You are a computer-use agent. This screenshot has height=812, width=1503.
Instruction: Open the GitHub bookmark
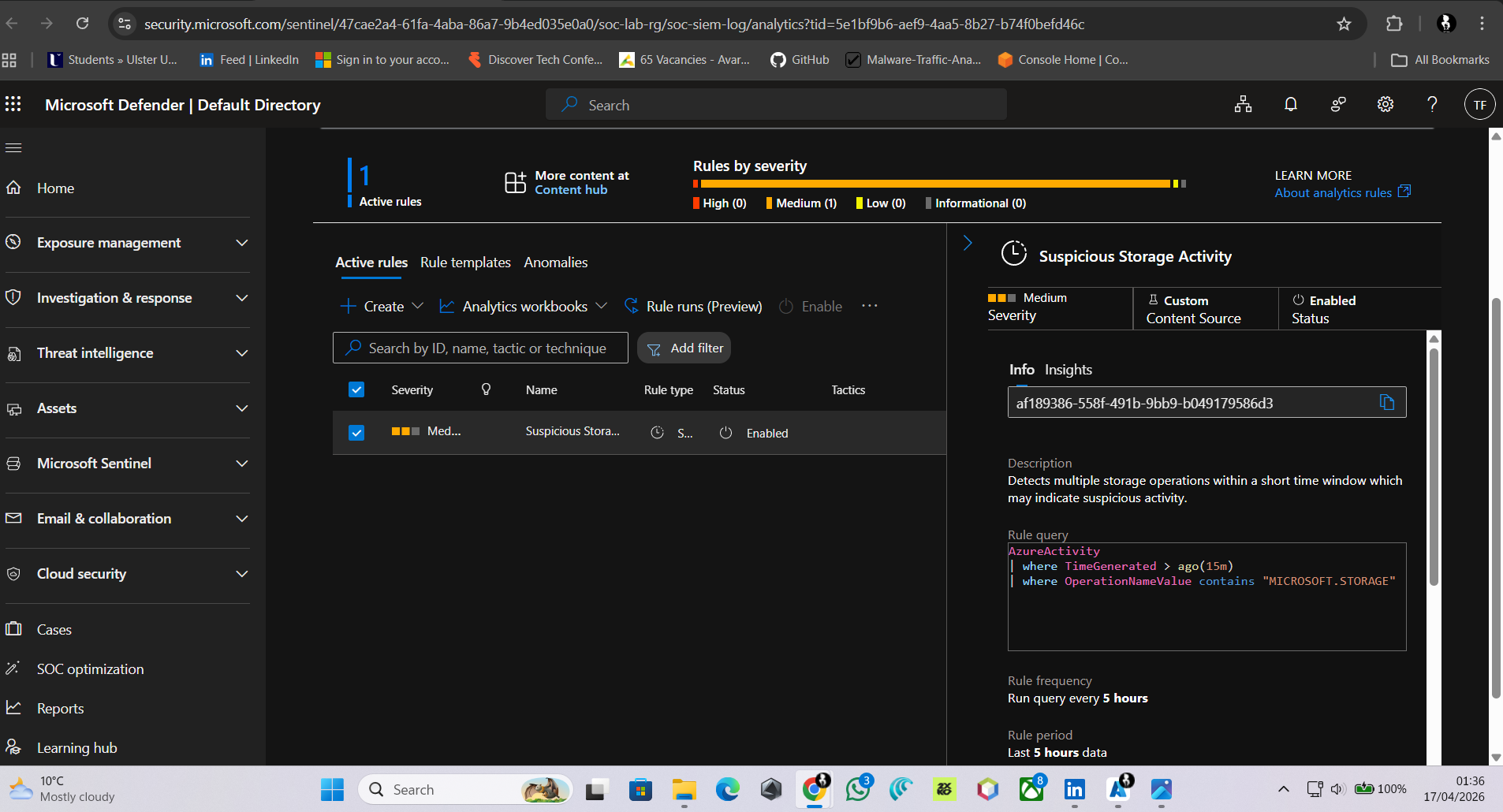tap(800, 60)
